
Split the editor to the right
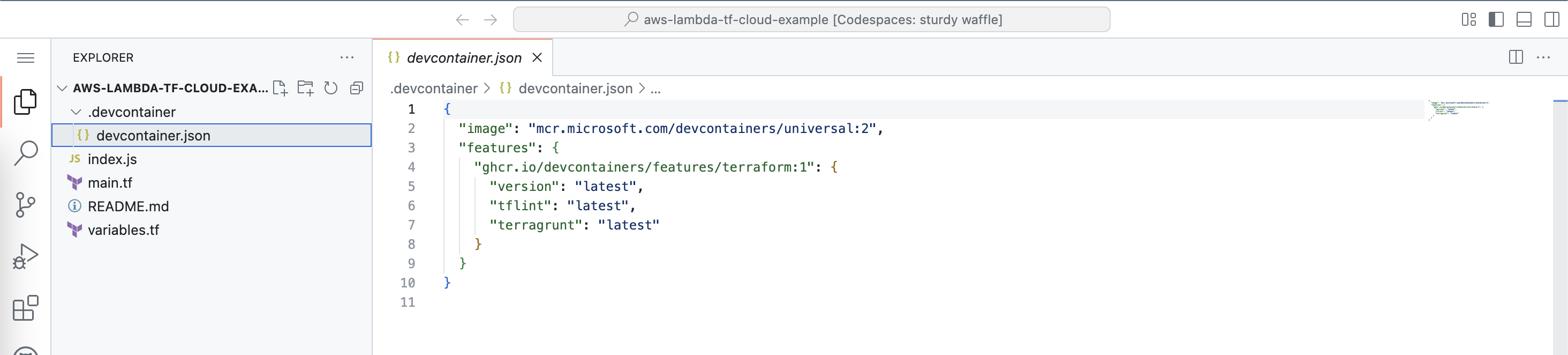(1517, 57)
